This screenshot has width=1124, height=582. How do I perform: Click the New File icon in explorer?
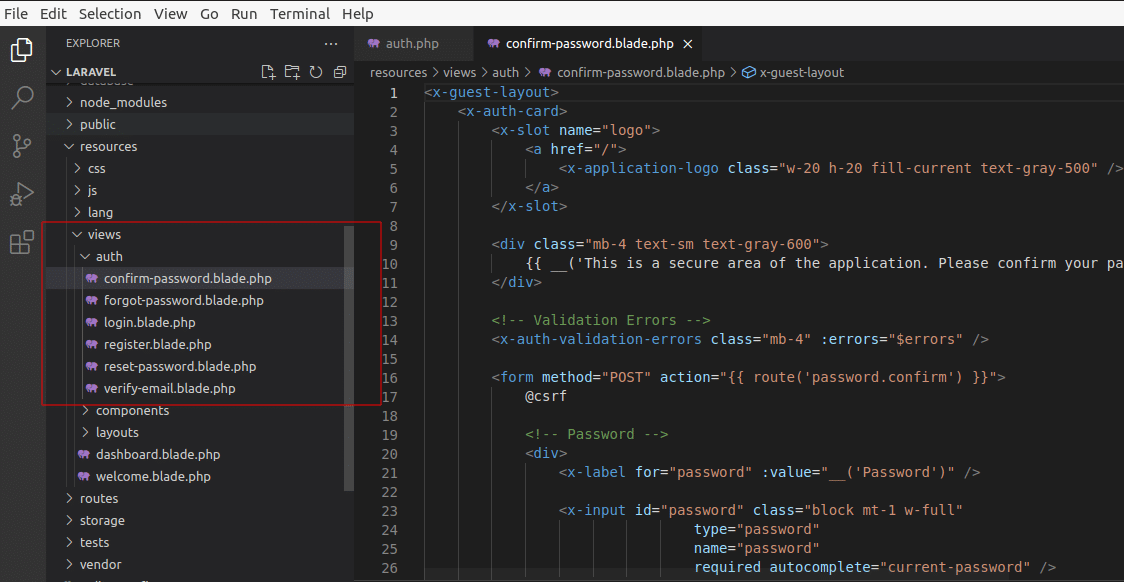268,72
